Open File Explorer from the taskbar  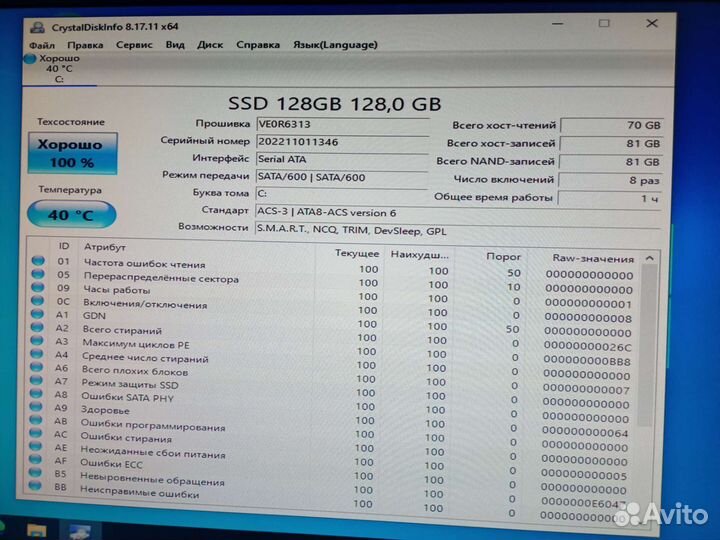tap(36, 531)
